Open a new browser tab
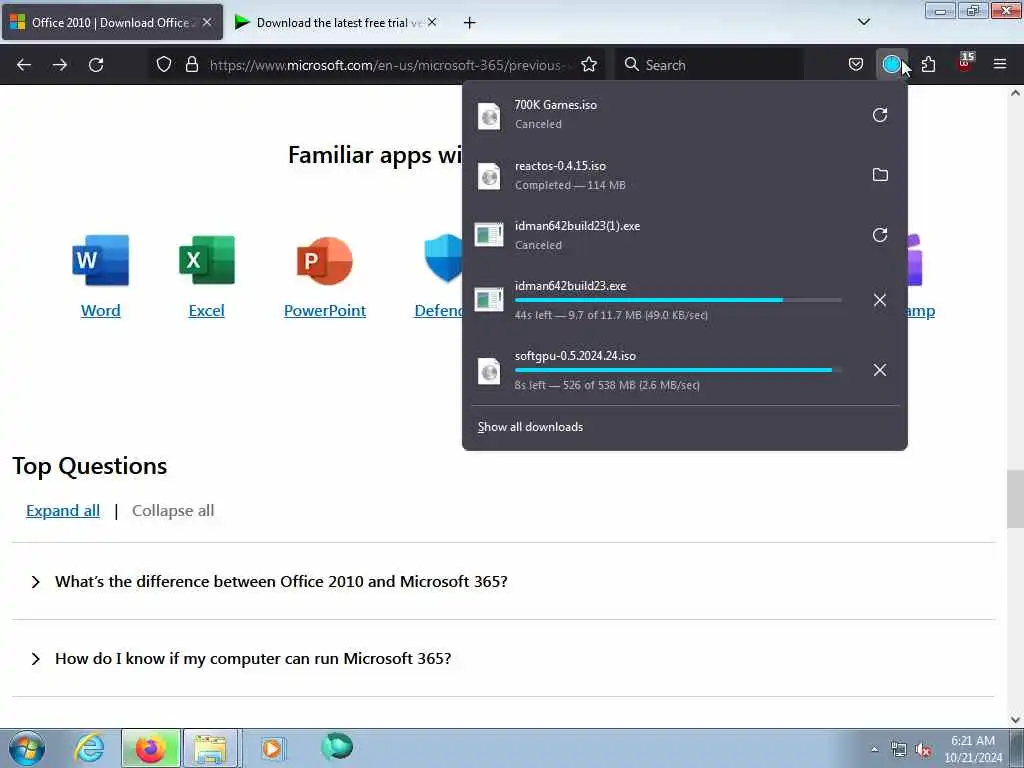This screenshot has height=768, width=1024. (470, 23)
